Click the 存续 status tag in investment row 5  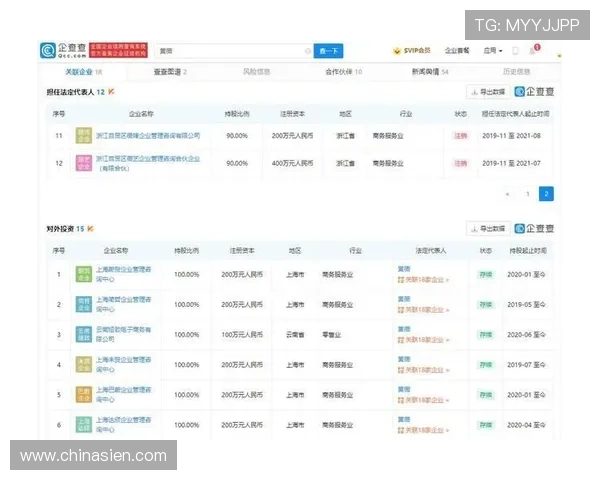tap(486, 395)
